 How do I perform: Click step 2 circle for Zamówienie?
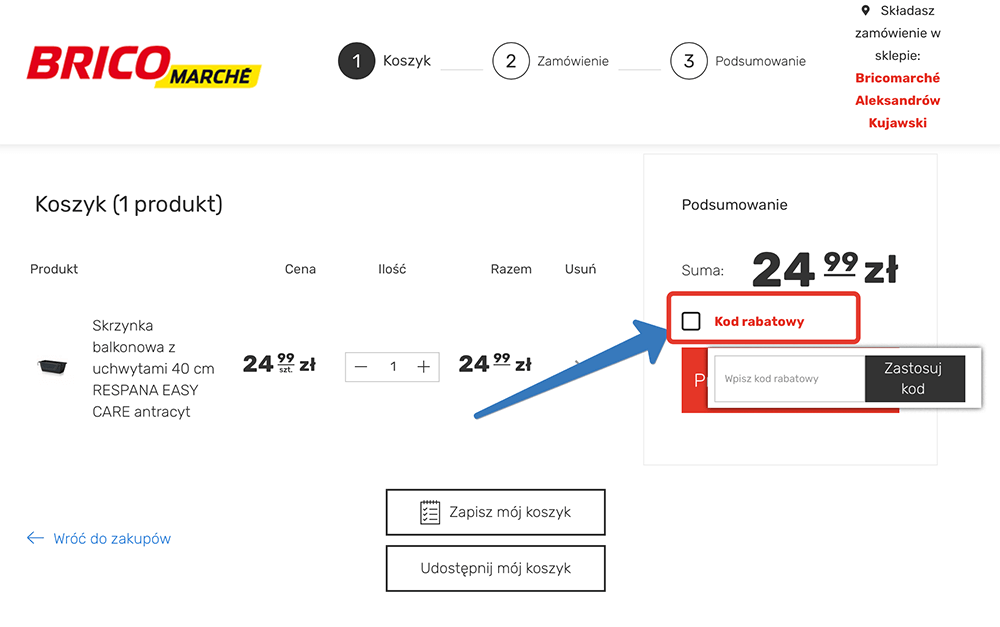click(x=511, y=61)
